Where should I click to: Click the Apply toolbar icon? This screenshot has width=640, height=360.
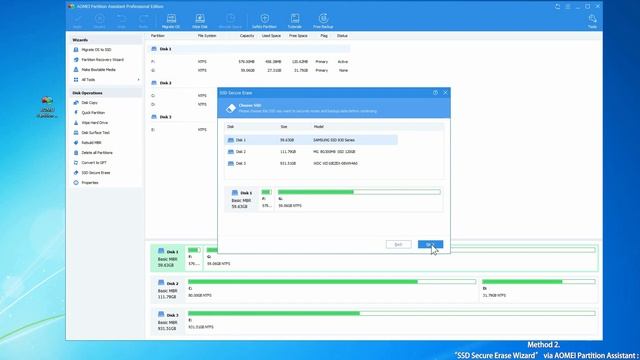[78, 21]
